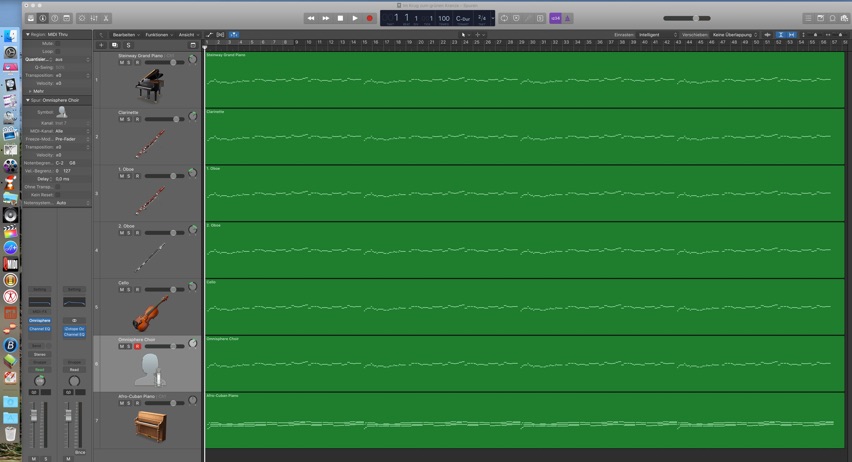Open Smart Controls
The width and height of the screenshot is (852, 462).
[x=82, y=18]
